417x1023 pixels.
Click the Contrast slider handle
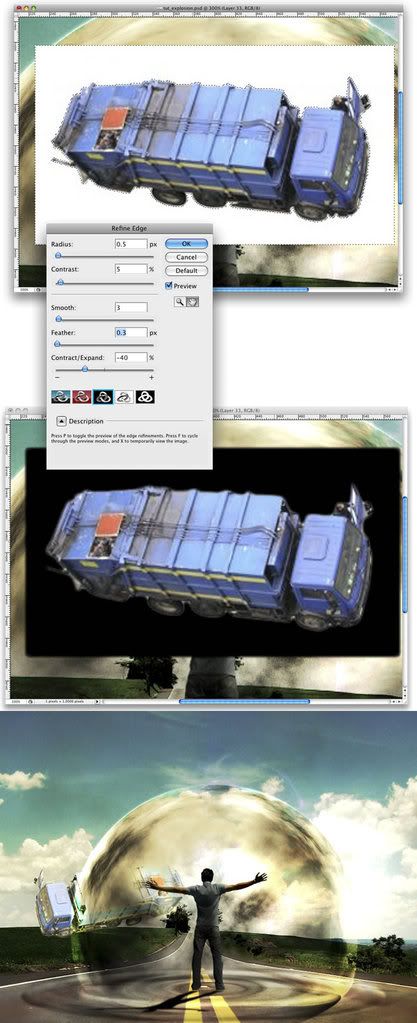tap(60, 282)
